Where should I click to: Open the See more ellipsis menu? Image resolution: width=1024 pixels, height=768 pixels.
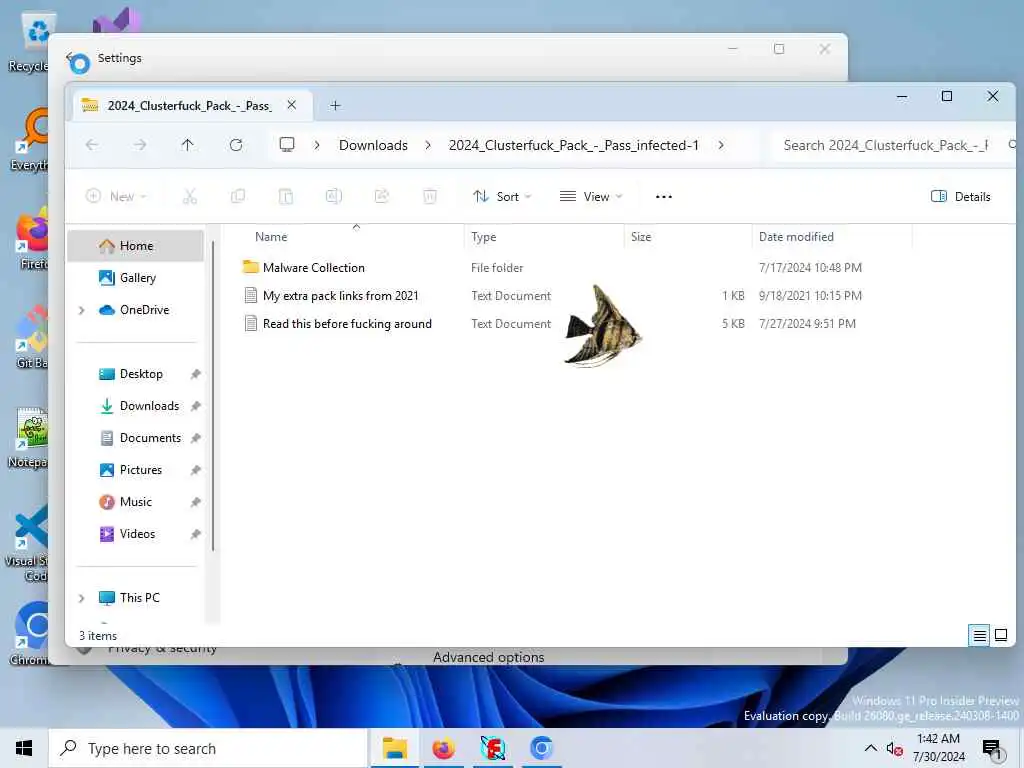664,197
